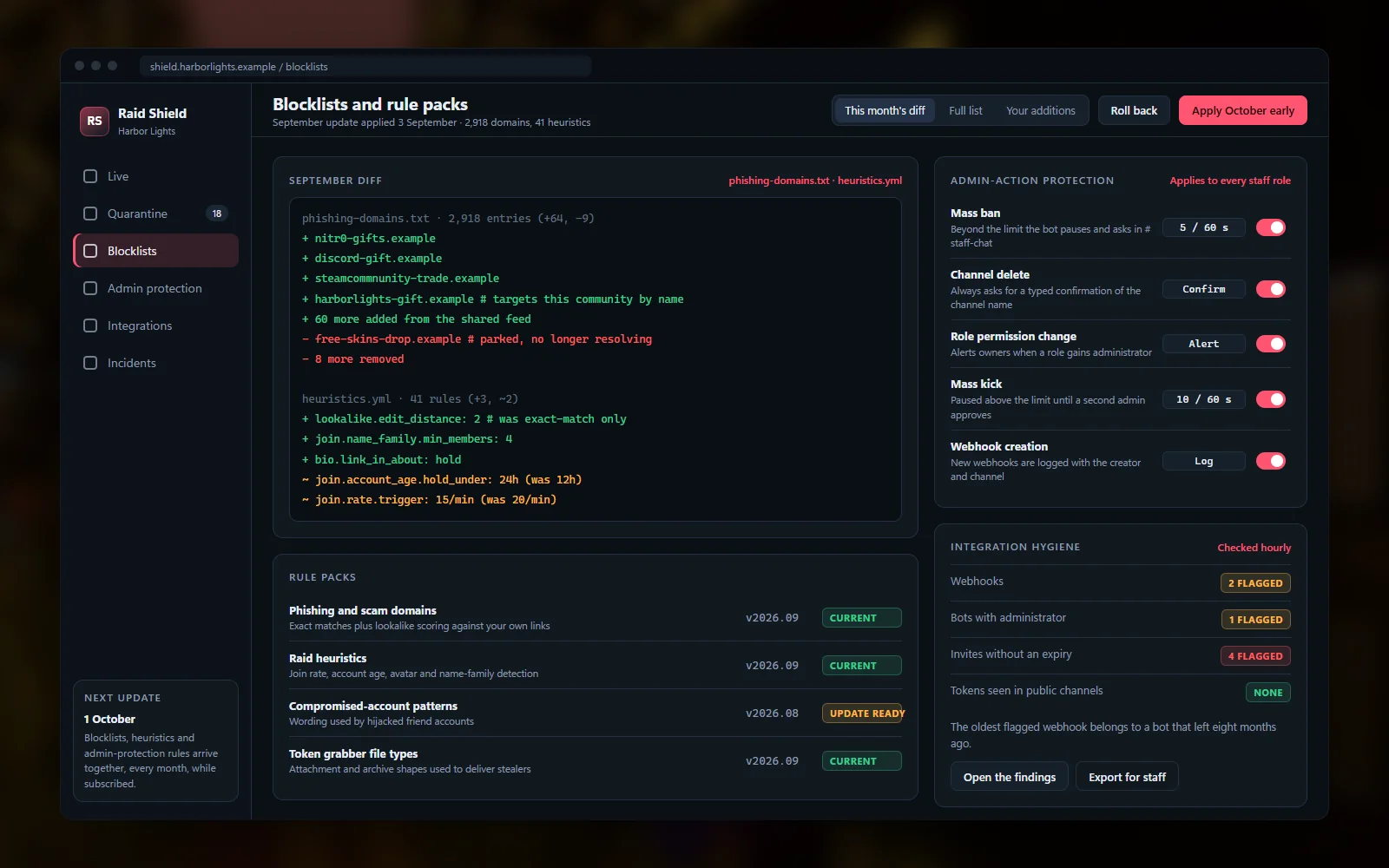Click CURRENT badge for Phishing and scam domains
This screenshot has width=1389, height=868.
pos(862,618)
